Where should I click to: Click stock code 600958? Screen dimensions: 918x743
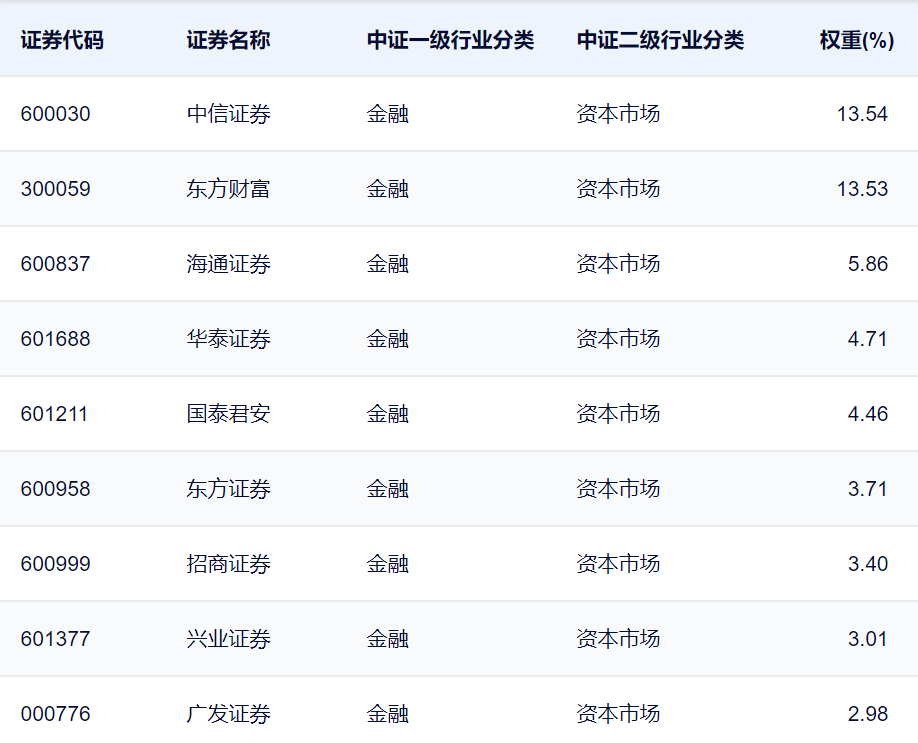tap(56, 488)
